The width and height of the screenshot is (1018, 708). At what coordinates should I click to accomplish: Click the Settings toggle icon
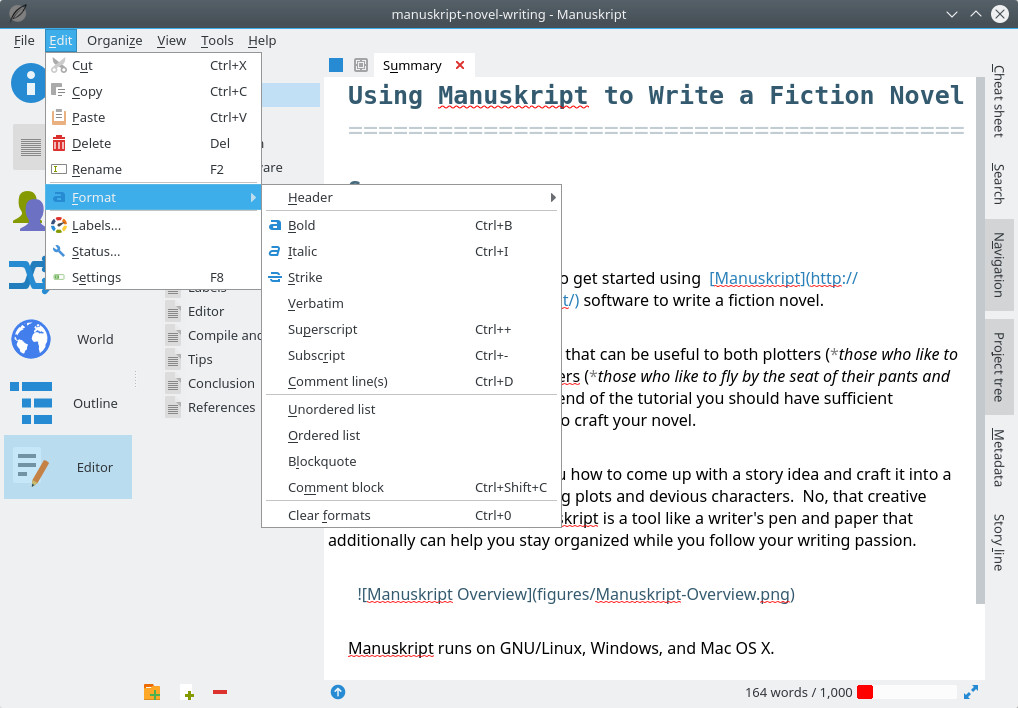pyautogui.click(x=59, y=277)
